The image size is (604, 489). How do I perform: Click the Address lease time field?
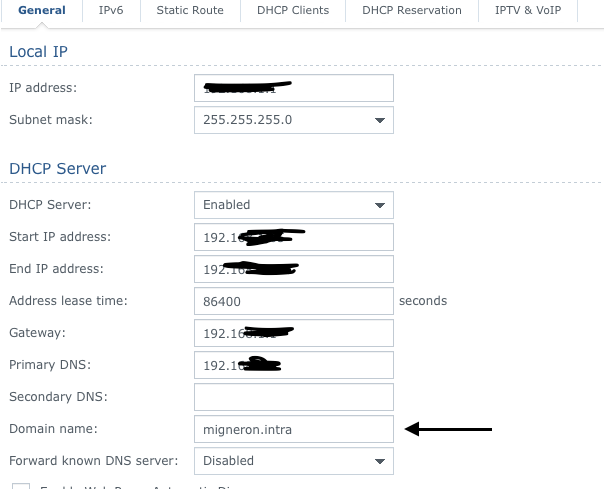(x=293, y=301)
